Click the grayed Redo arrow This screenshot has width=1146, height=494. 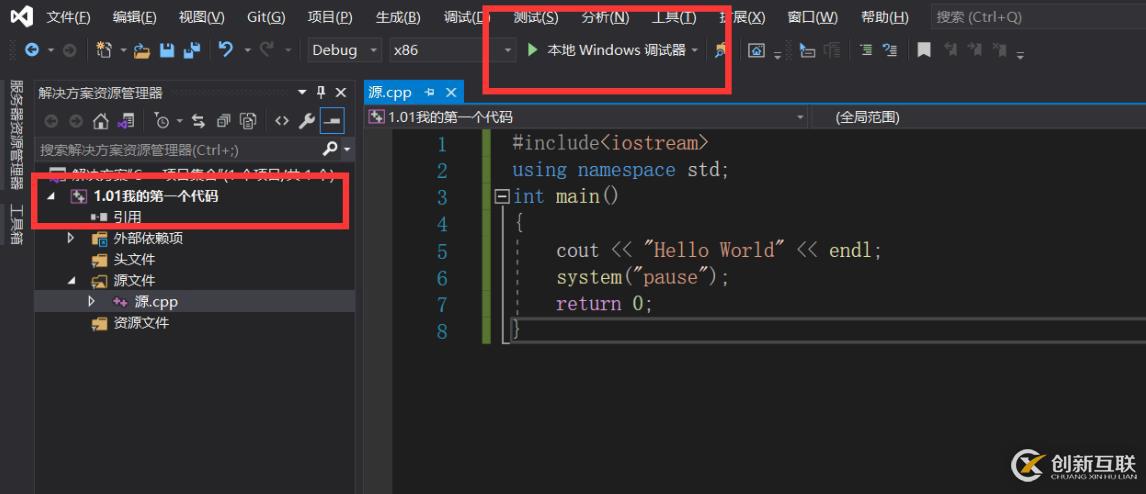point(267,50)
